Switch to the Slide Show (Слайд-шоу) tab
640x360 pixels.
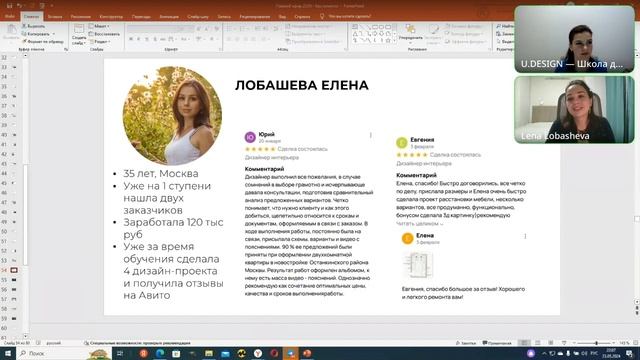198,17
